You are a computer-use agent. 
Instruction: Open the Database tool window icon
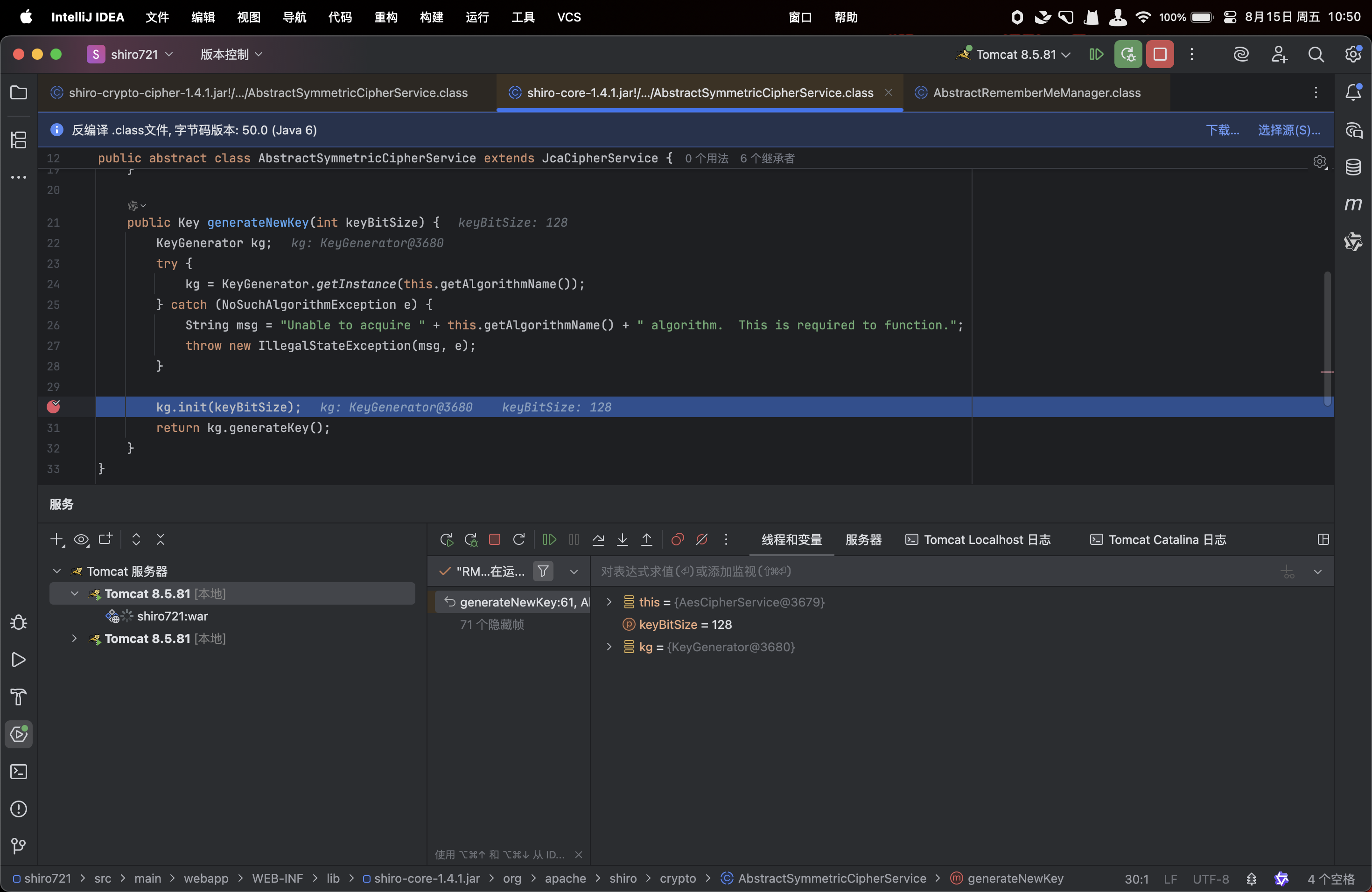point(1353,167)
